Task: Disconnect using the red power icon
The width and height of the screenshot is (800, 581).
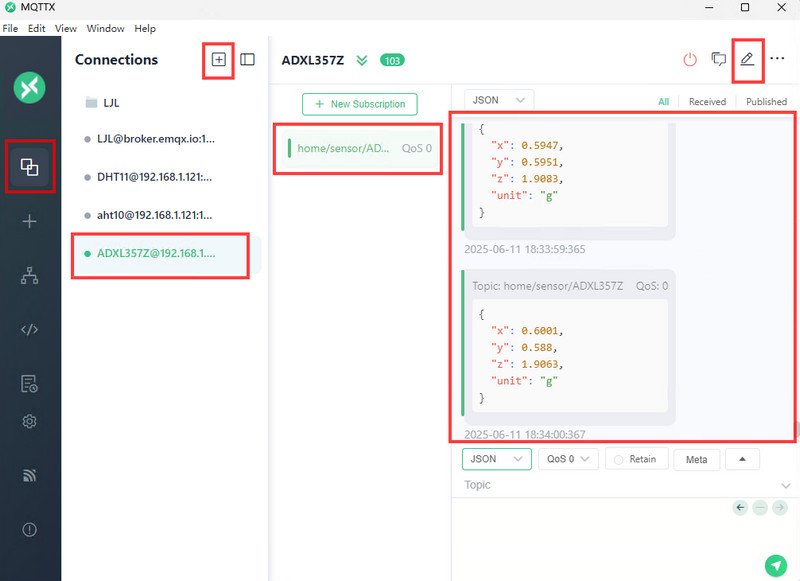Action: [690, 60]
